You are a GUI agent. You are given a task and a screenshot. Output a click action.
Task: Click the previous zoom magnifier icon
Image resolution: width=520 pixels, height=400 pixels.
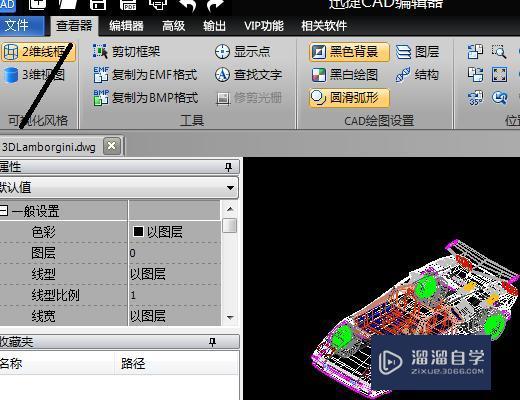click(x=500, y=98)
